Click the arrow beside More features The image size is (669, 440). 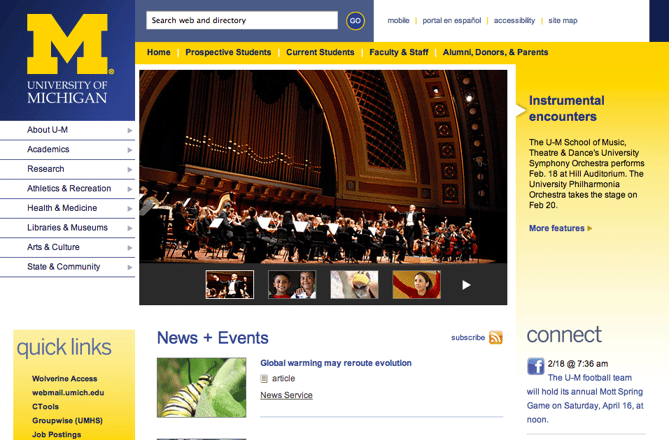[x=590, y=228]
